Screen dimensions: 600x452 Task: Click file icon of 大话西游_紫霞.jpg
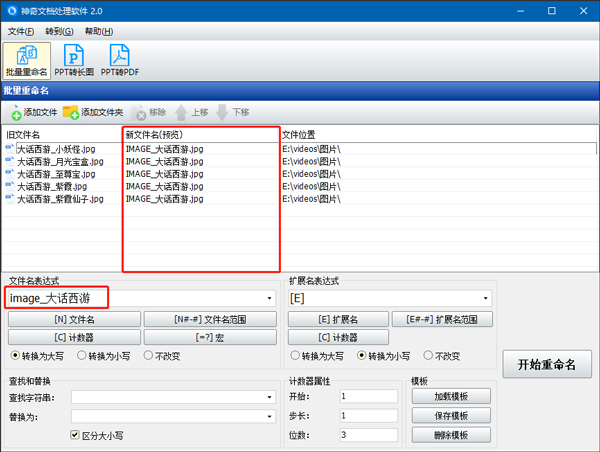tap(10, 186)
